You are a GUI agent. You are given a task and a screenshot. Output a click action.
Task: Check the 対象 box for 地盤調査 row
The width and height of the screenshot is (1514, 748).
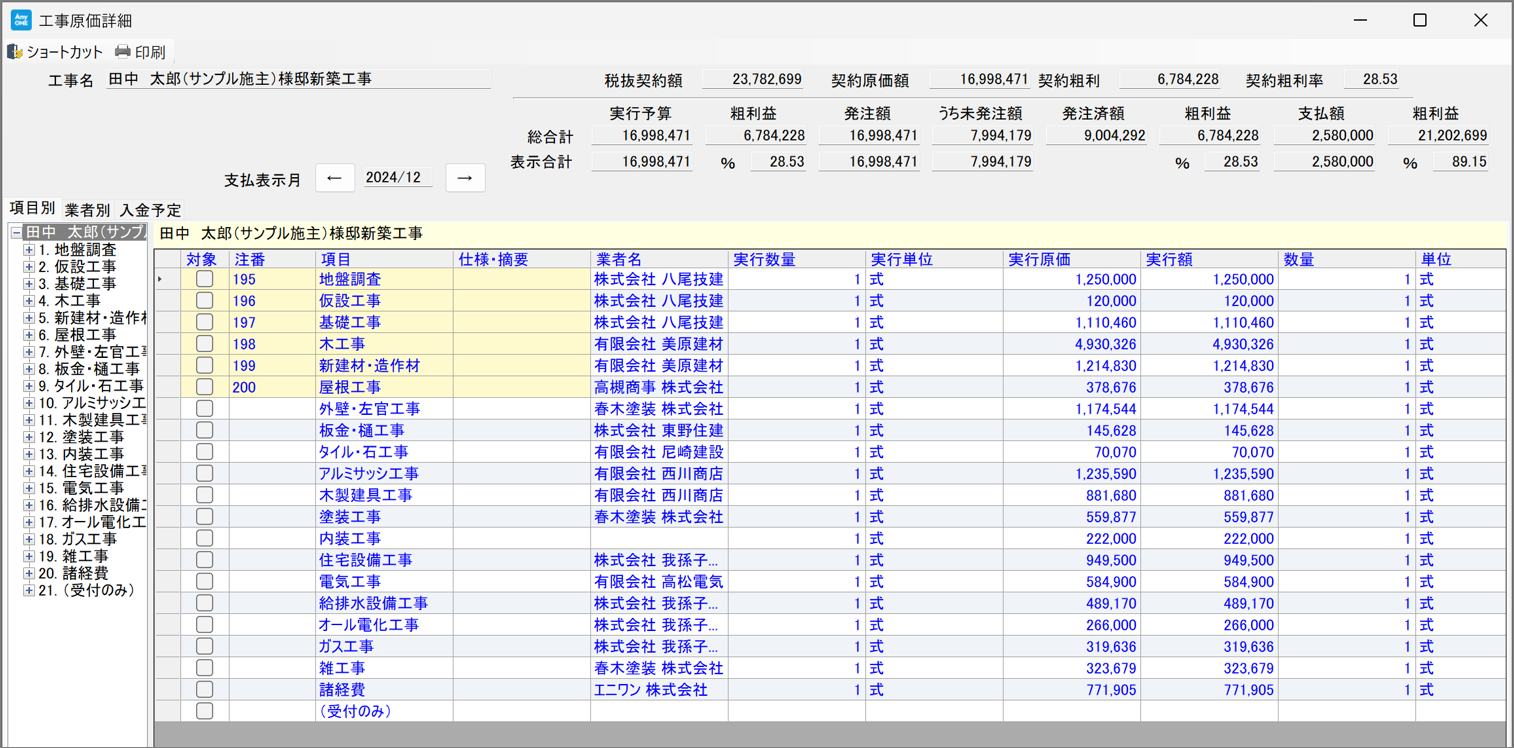point(205,280)
